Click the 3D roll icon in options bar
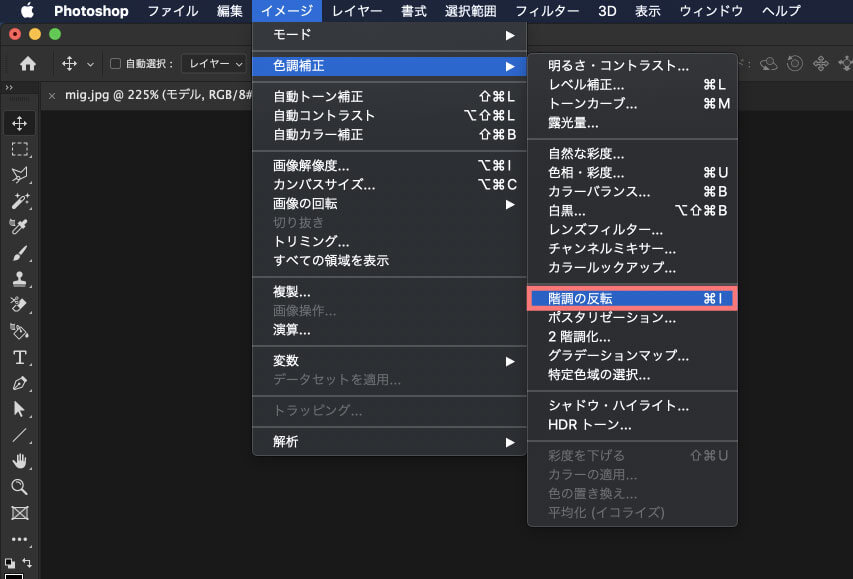This screenshot has width=853, height=579. [795, 64]
